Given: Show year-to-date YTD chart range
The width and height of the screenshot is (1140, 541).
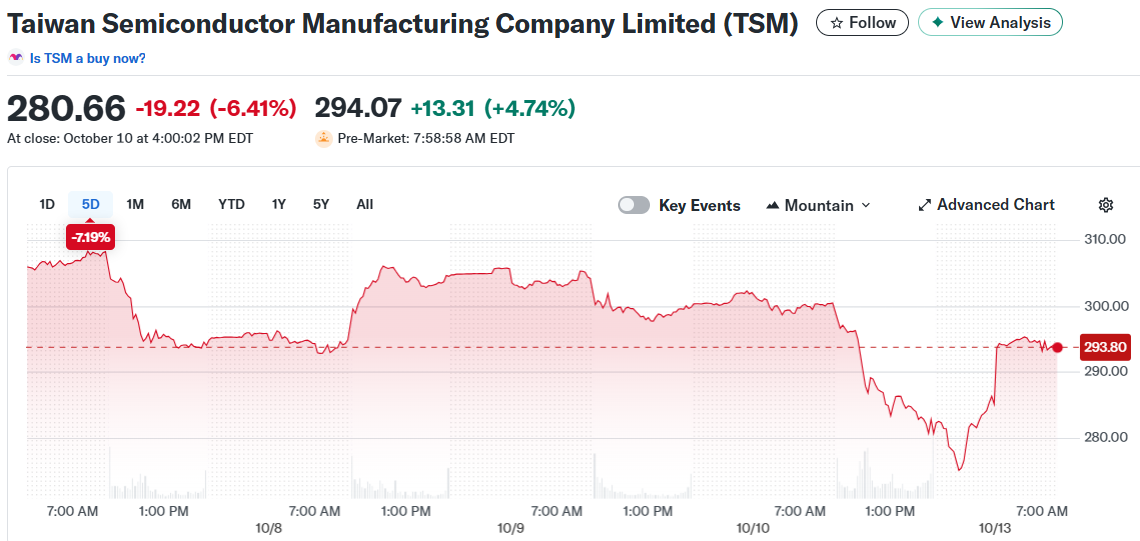Looking at the screenshot, I should (231, 204).
